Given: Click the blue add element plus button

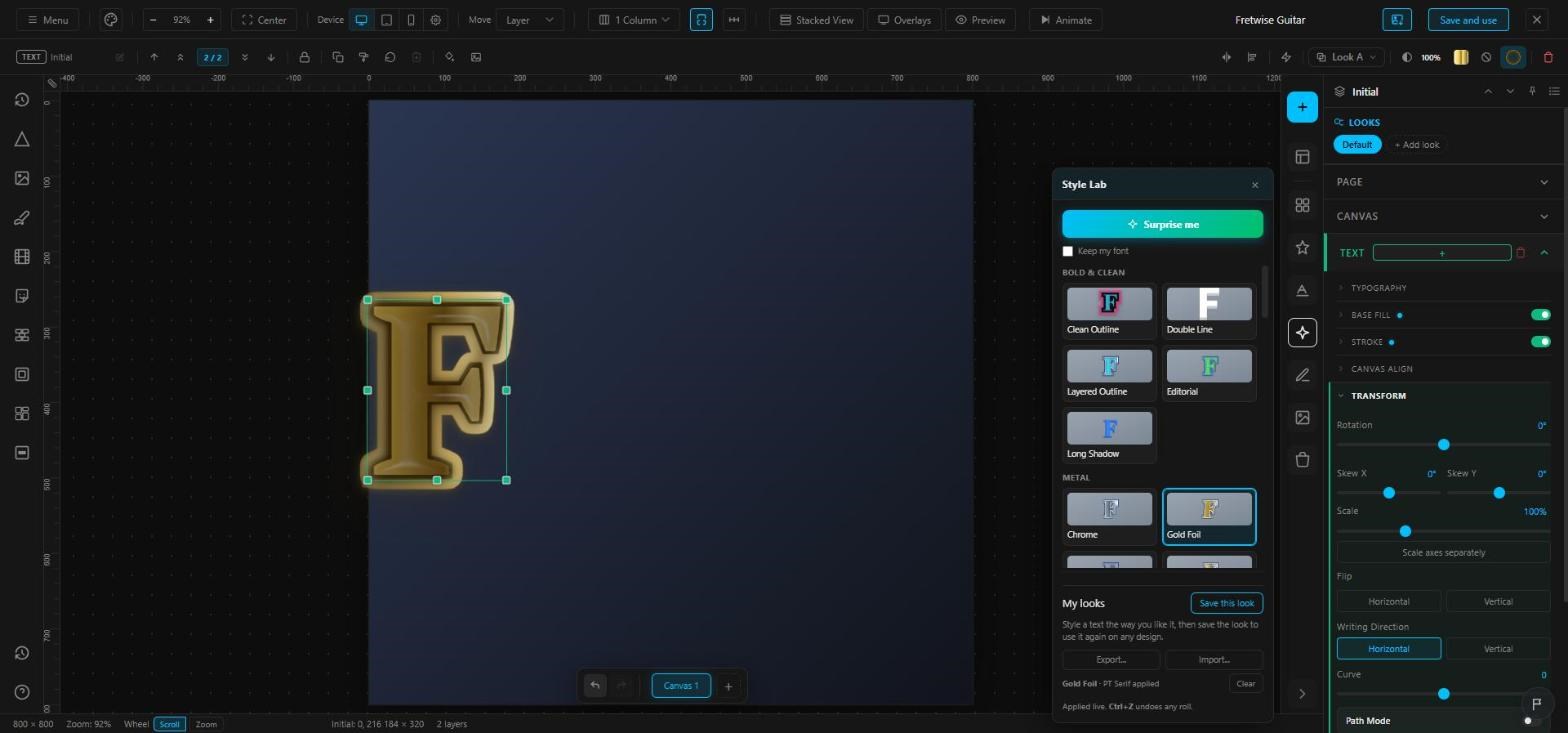Looking at the screenshot, I should click(x=1302, y=107).
